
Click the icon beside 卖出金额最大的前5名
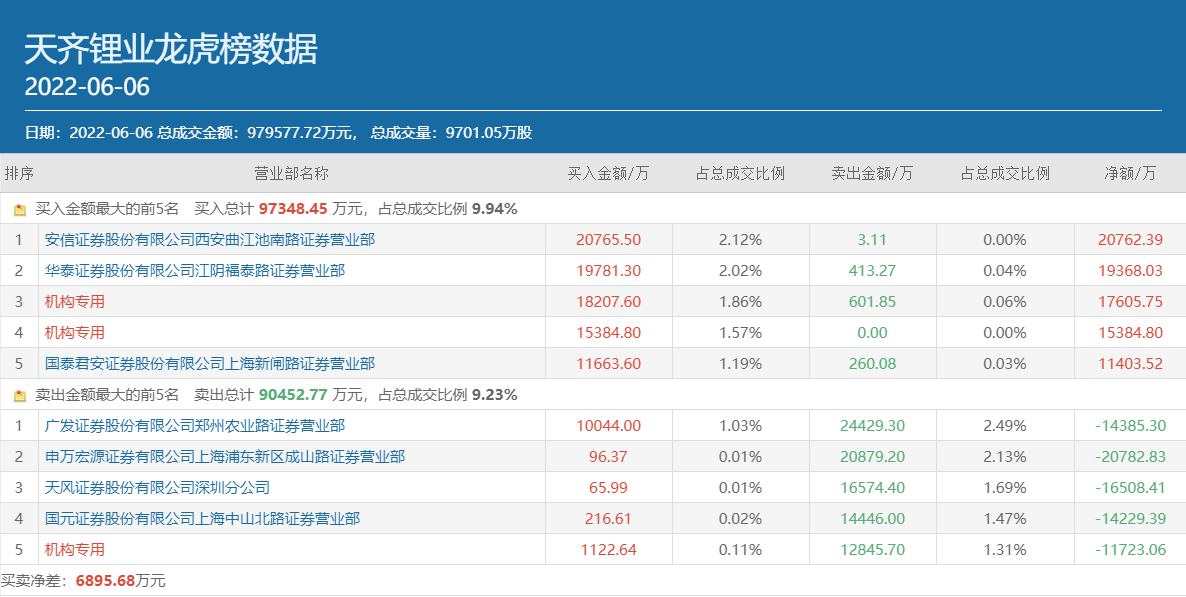(x=20, y=396)
